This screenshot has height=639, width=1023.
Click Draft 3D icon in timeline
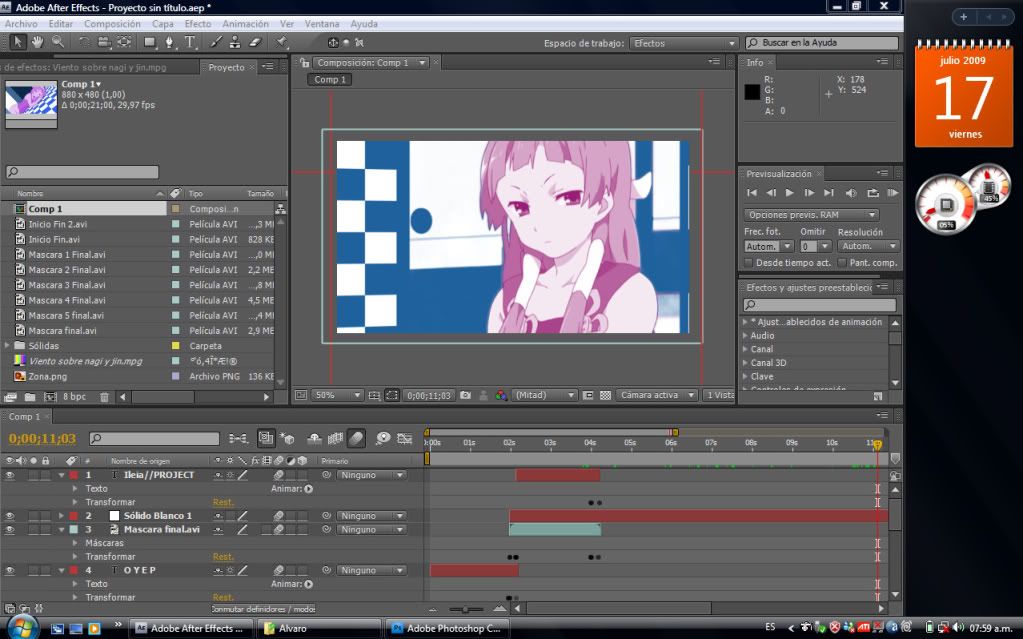287,439
